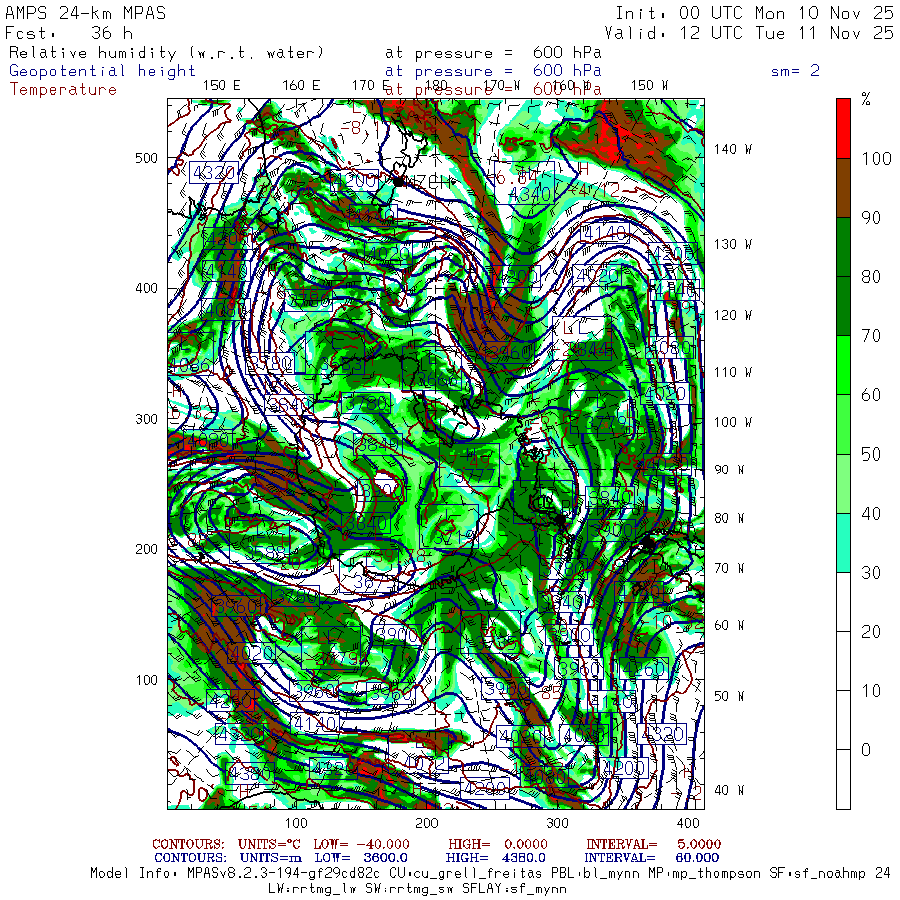Click the red swatch above the colorbar's 100 mark
900x900 pixels.
[843, 129]
